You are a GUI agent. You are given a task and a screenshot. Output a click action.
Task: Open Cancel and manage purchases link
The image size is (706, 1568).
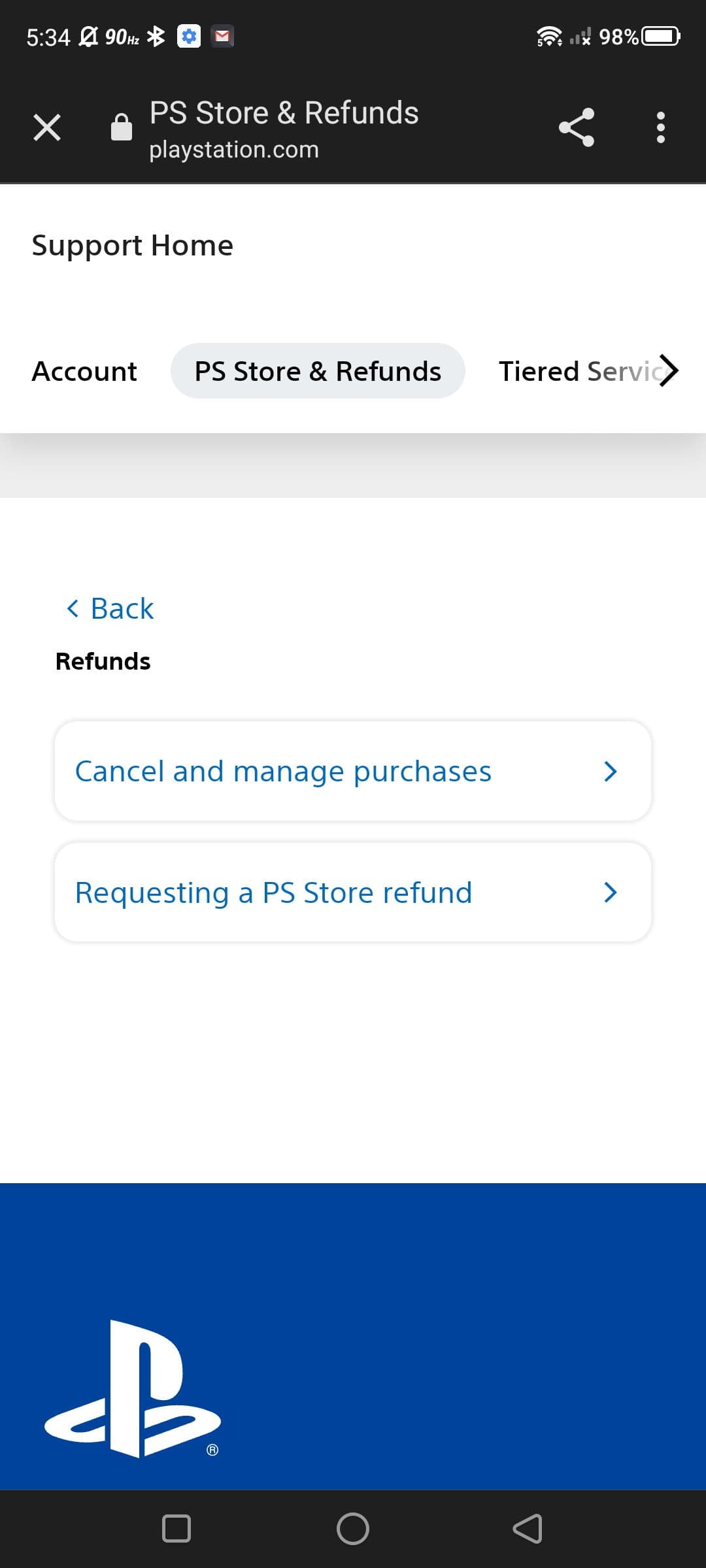(283, 771)
